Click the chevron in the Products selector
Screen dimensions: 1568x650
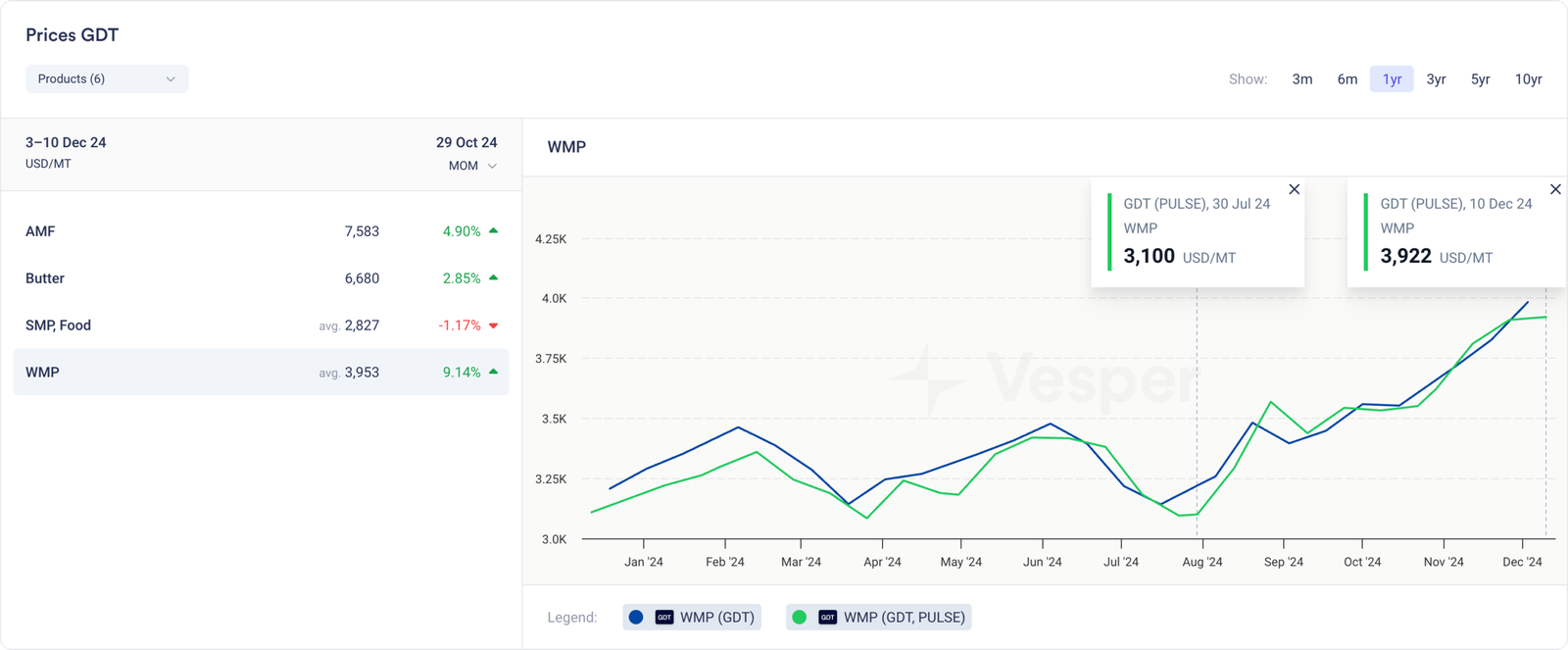click(x=171, y=78)
